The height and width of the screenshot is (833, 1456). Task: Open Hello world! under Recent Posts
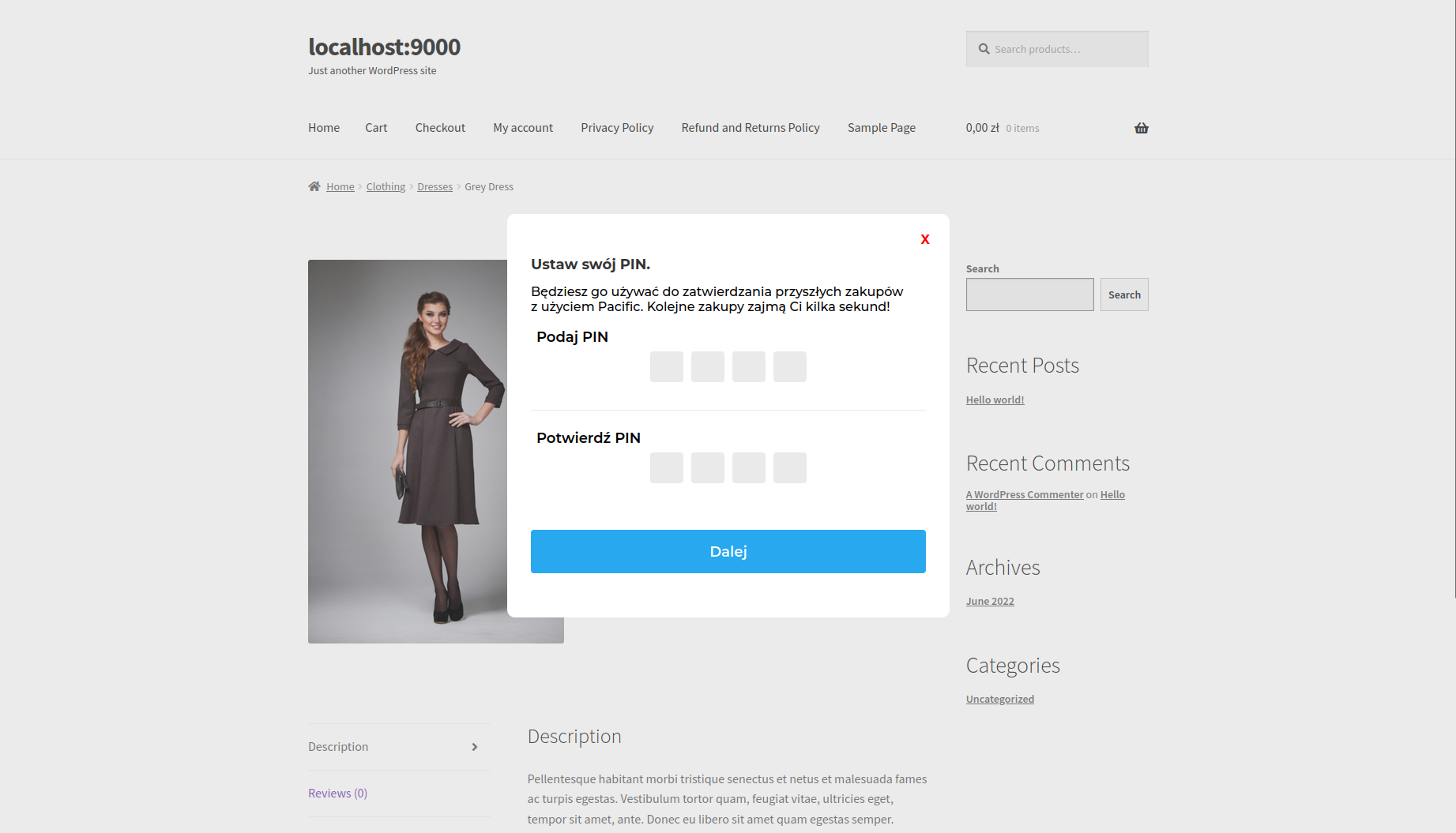pos(995,400)
